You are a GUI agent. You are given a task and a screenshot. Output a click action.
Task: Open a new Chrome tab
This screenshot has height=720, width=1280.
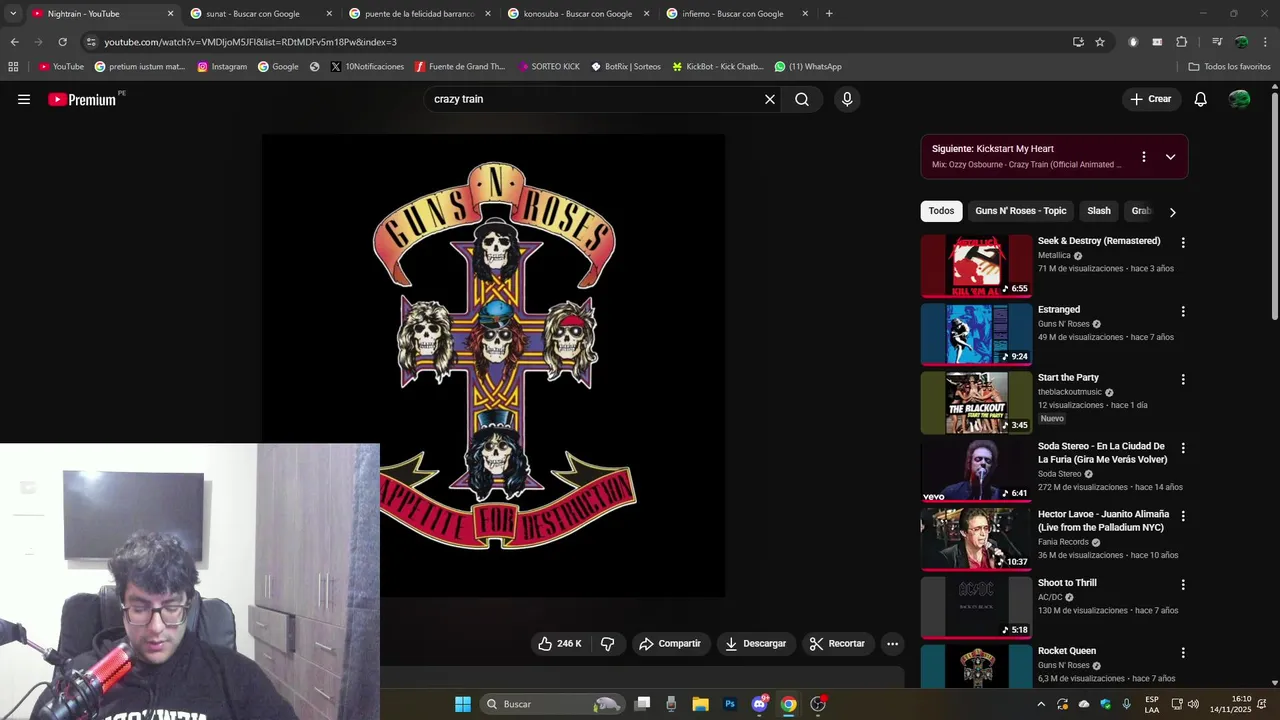pyautogui.click(x=829, y=14)
